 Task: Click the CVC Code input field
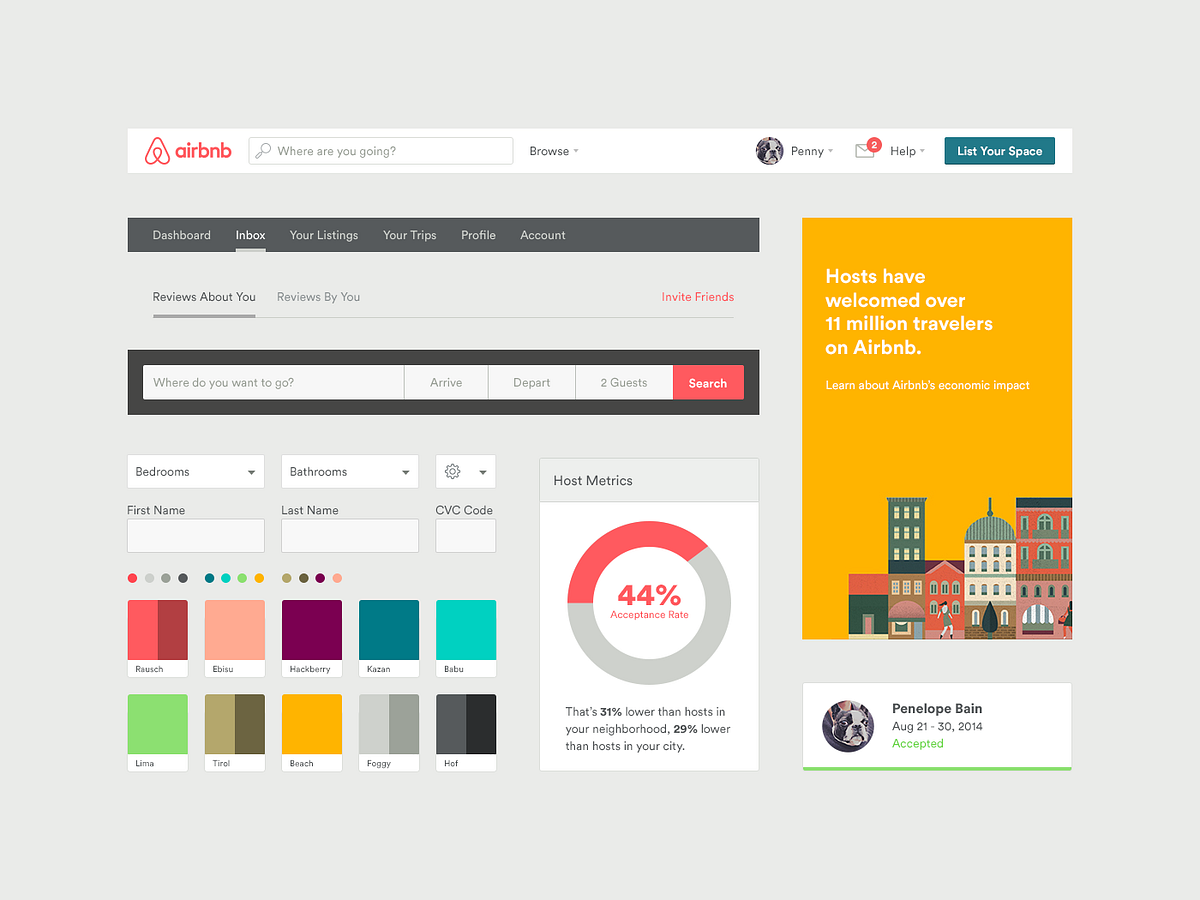point(465,536)
